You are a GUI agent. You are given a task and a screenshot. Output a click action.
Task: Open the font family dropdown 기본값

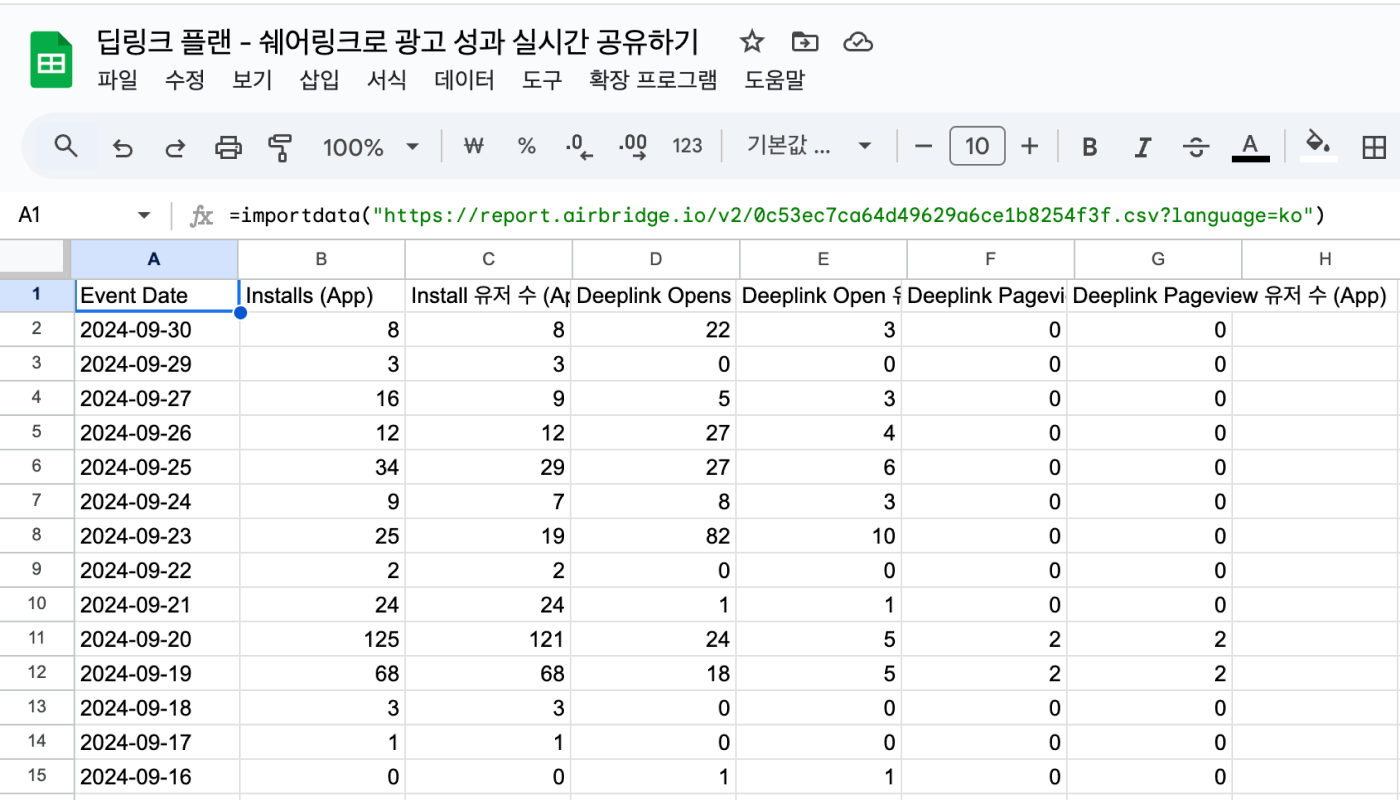[x=809, y=147]
